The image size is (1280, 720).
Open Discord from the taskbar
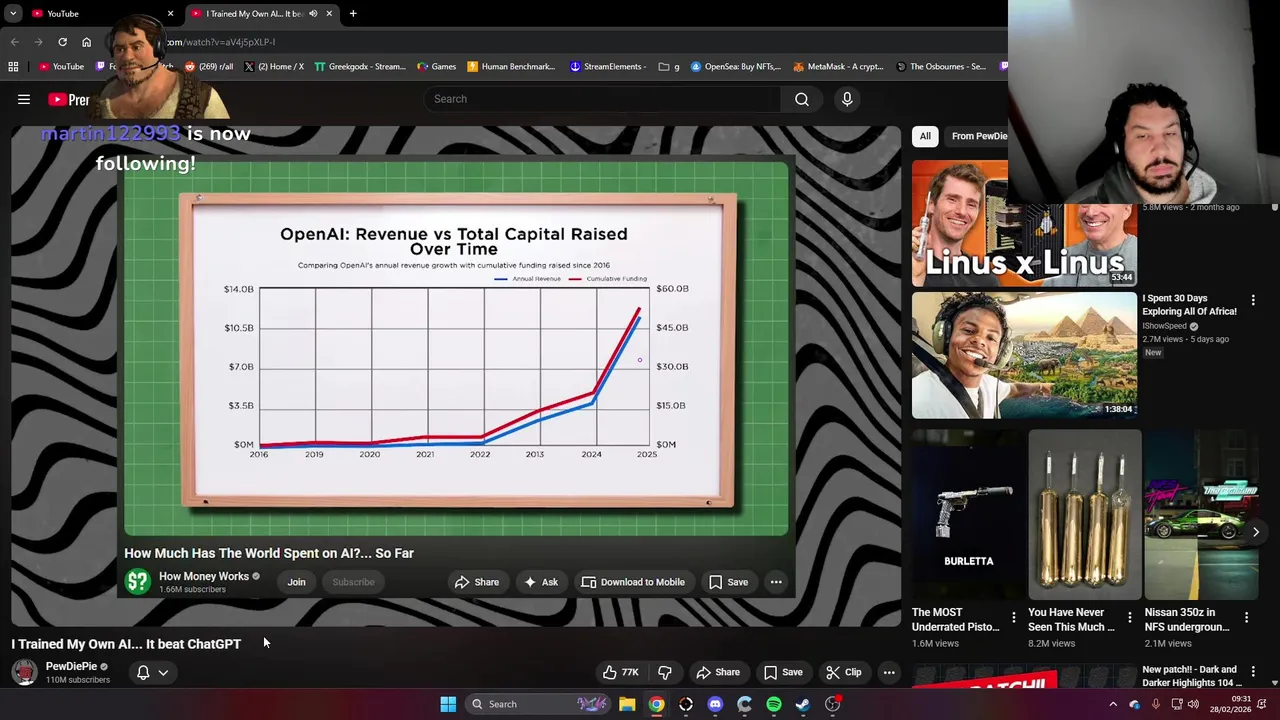pyautogui.click(x=715, y=704)
